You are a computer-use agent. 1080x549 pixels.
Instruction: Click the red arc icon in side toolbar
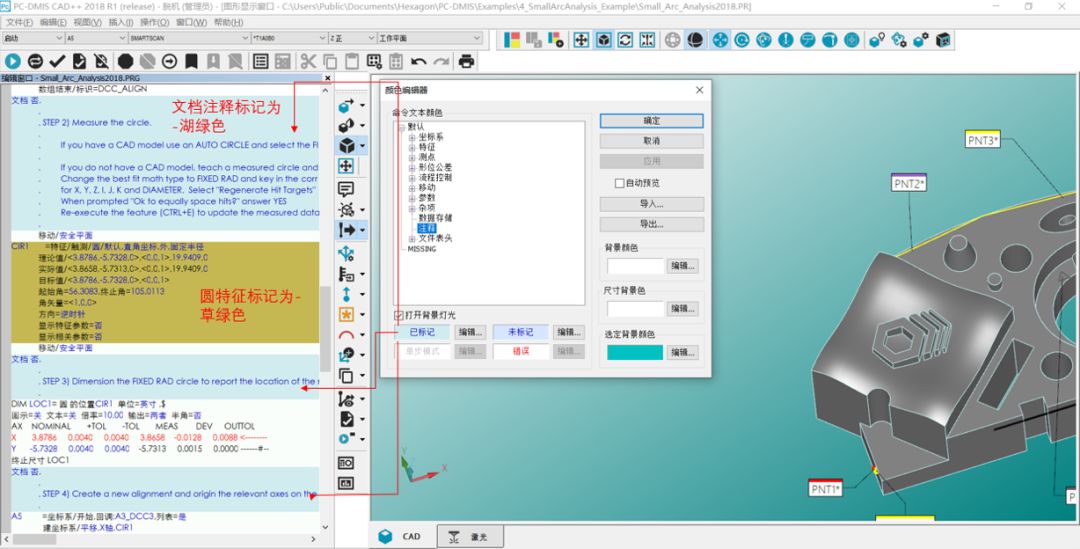tap(346, 335)
